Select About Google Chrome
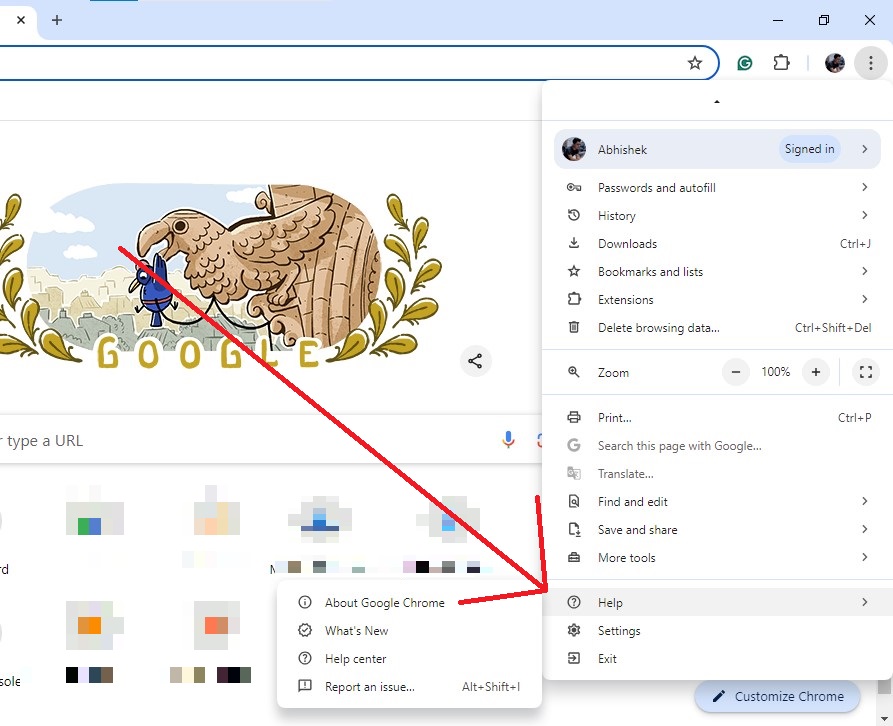This screenshot has height=726, width=893. 409,602
